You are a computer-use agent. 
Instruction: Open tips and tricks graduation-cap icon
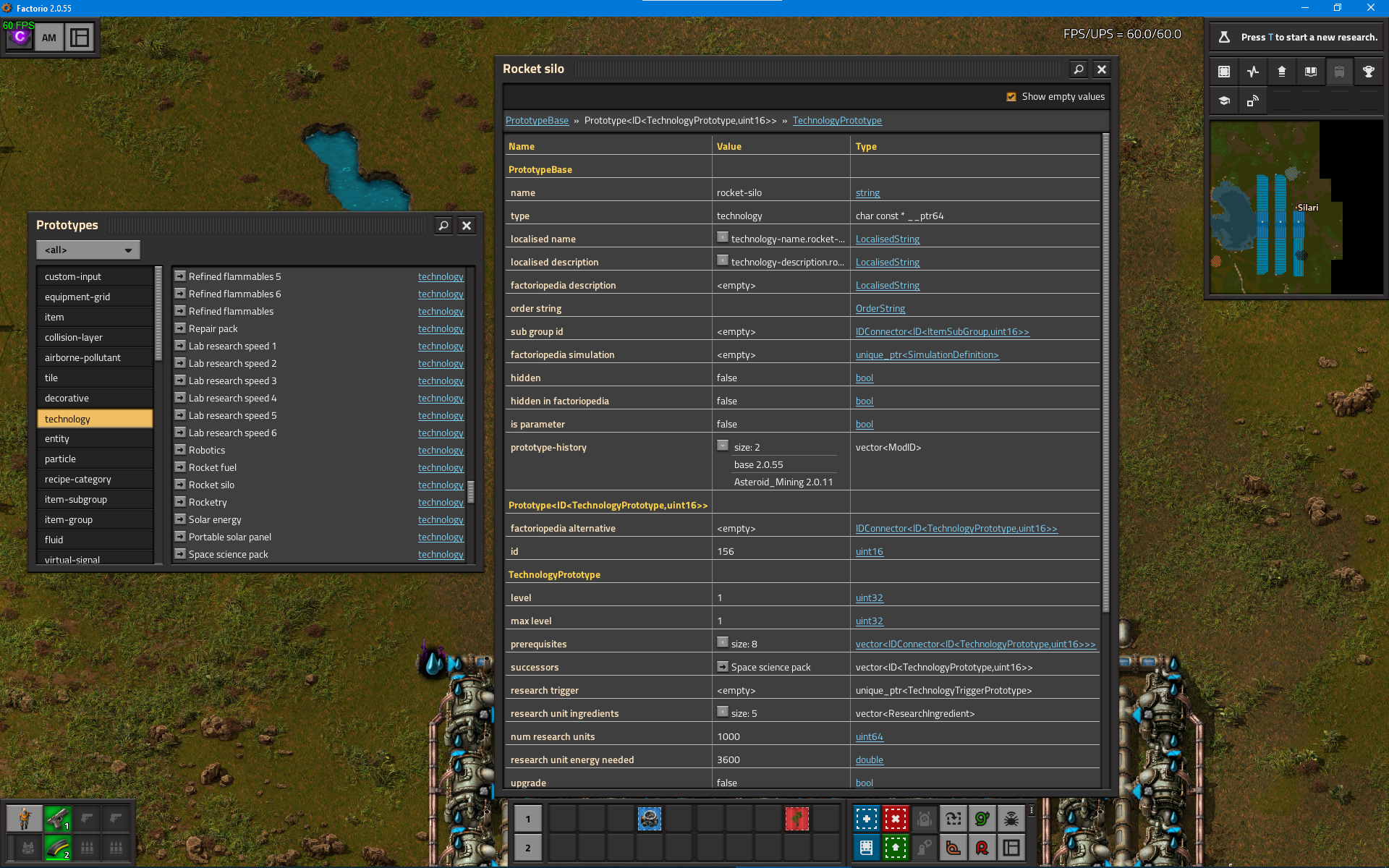pos(1224,101)
